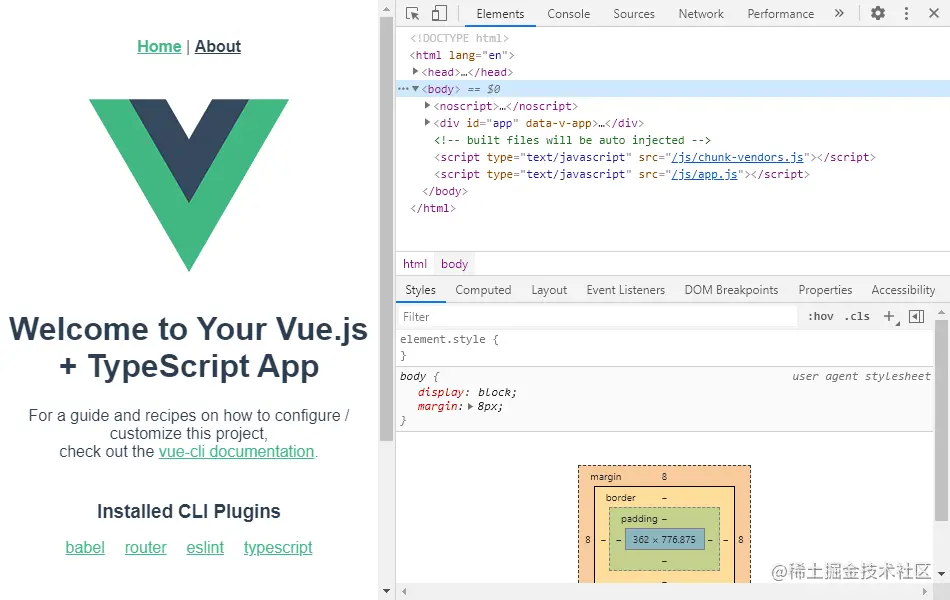Click the Vue logo image

coord(189,185)
